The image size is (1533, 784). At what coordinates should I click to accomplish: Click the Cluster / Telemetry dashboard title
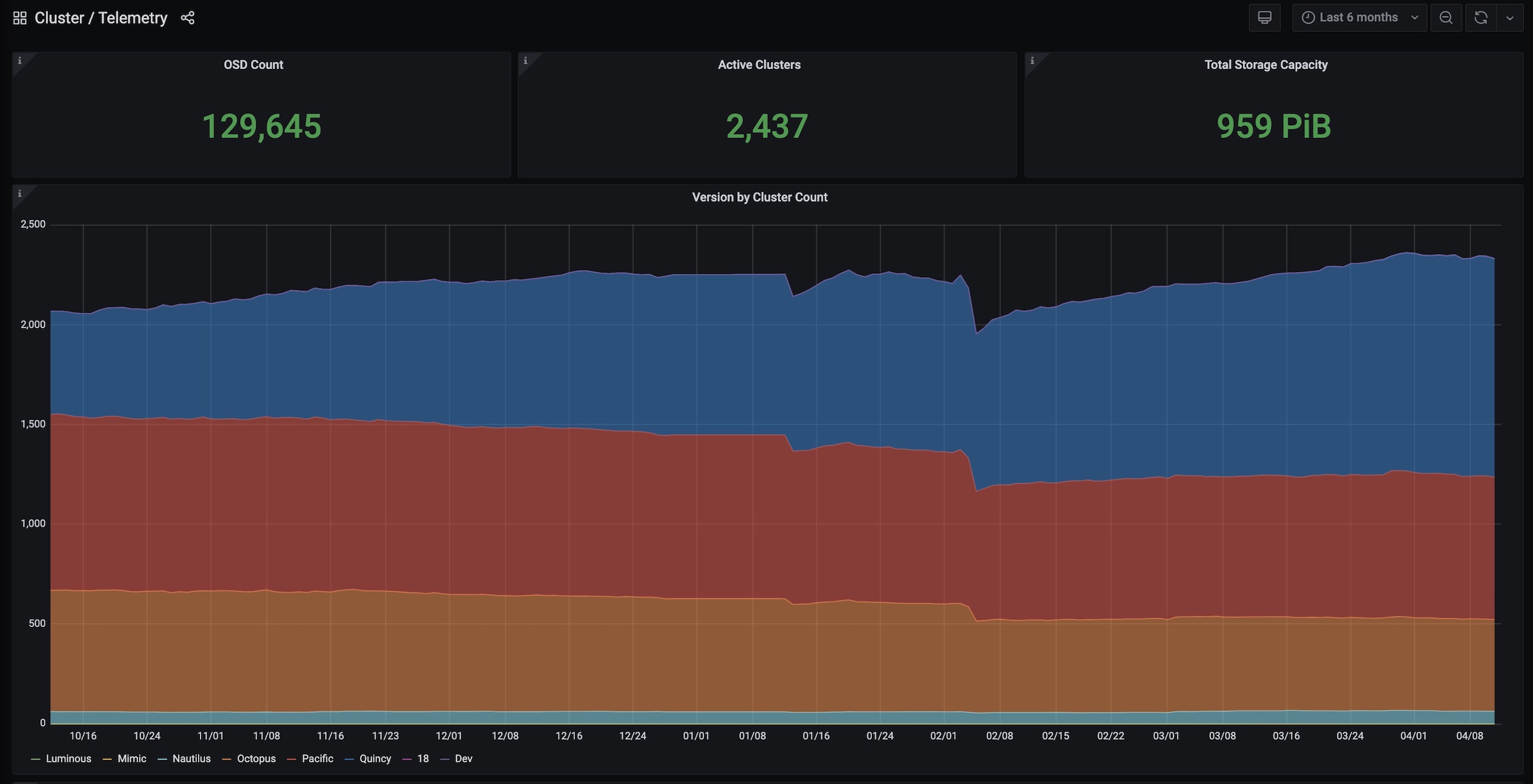click(101, 18)
